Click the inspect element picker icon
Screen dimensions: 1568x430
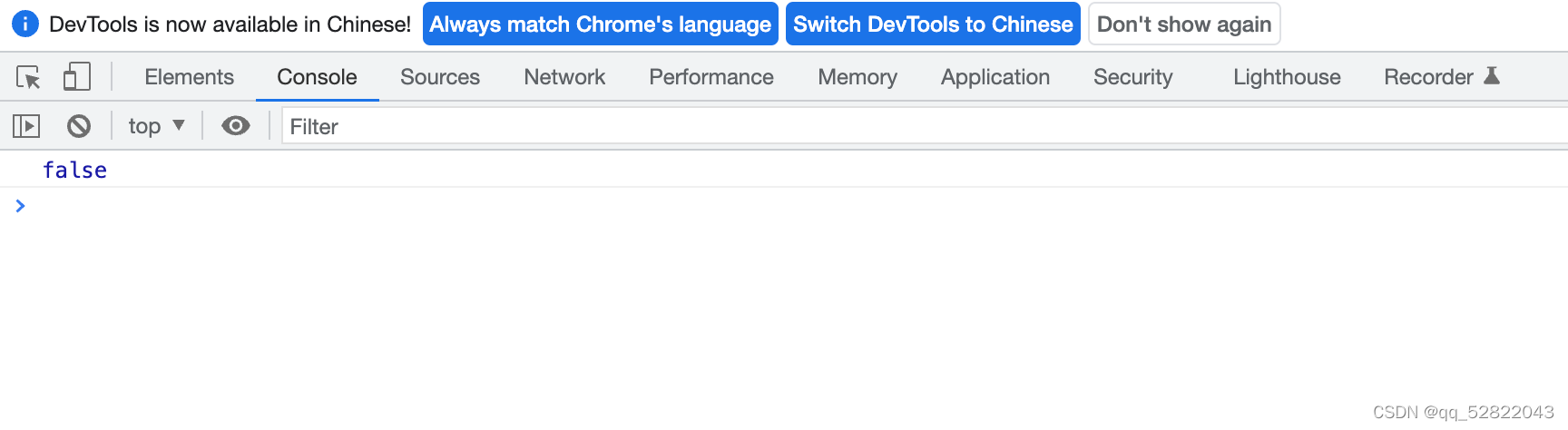[x=28, y=77]
